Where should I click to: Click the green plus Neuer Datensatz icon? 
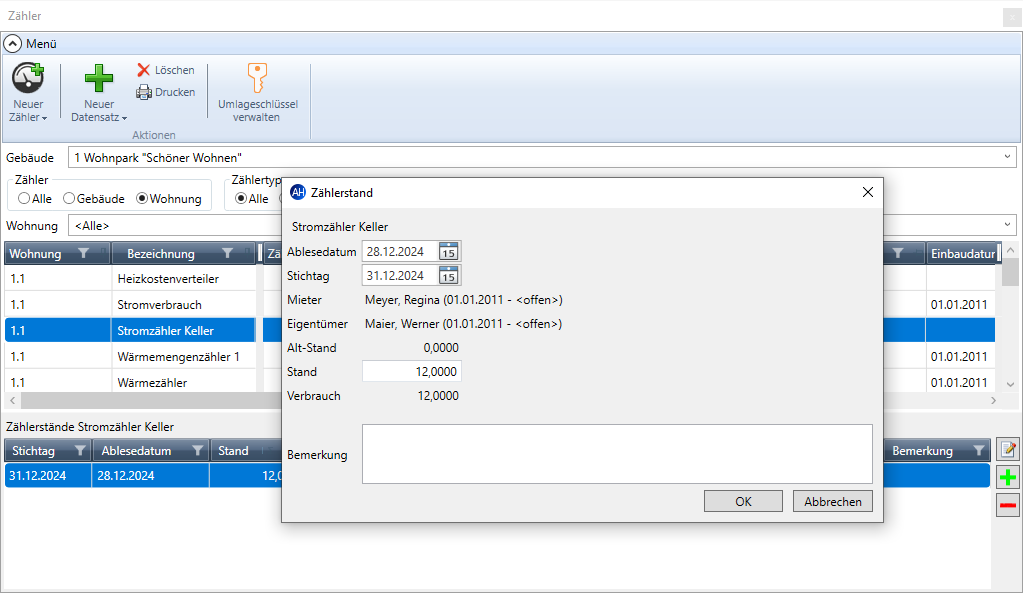click(x=98, y=79)
